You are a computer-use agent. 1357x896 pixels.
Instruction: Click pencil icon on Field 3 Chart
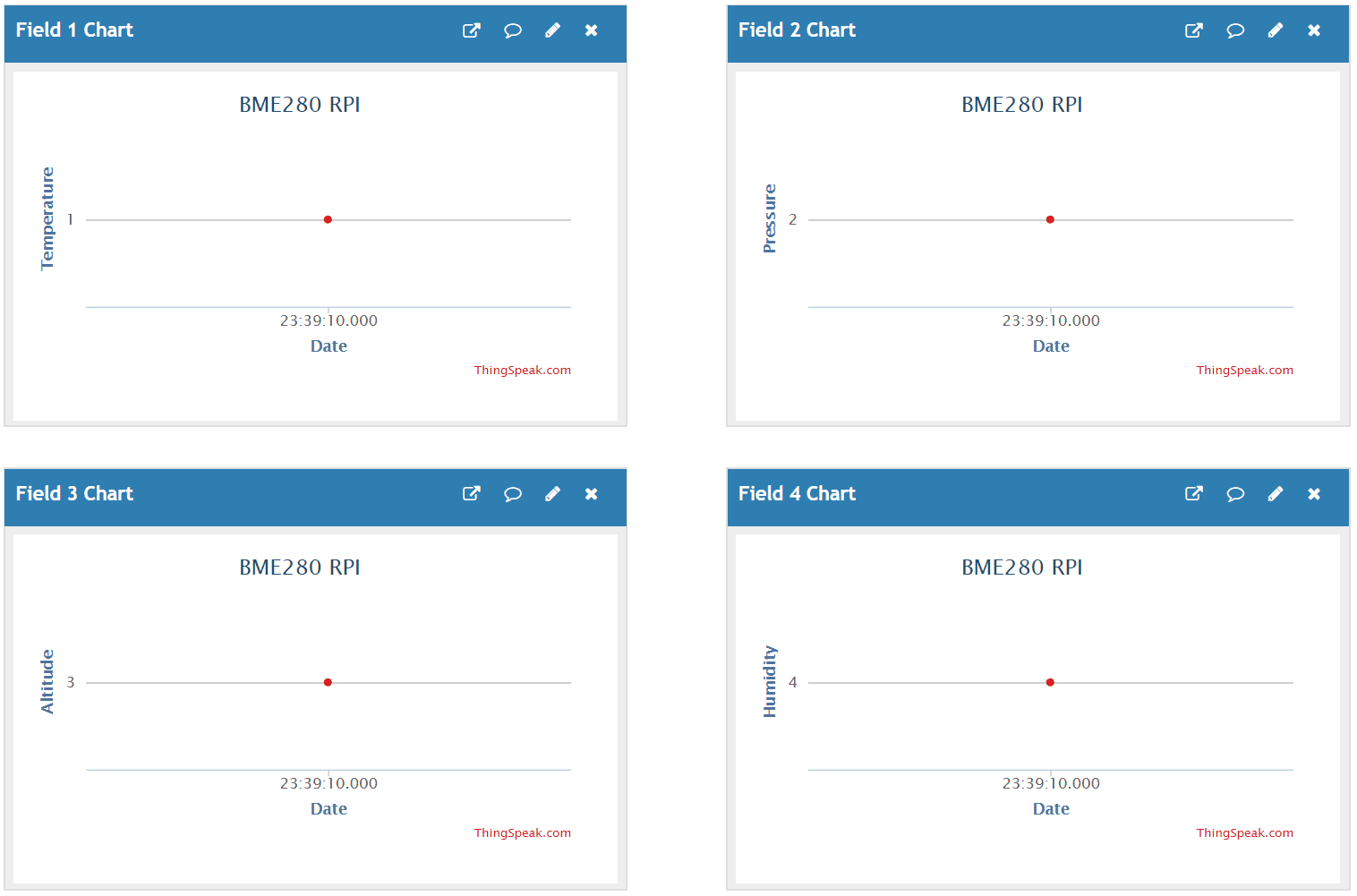tap(552, 493)
